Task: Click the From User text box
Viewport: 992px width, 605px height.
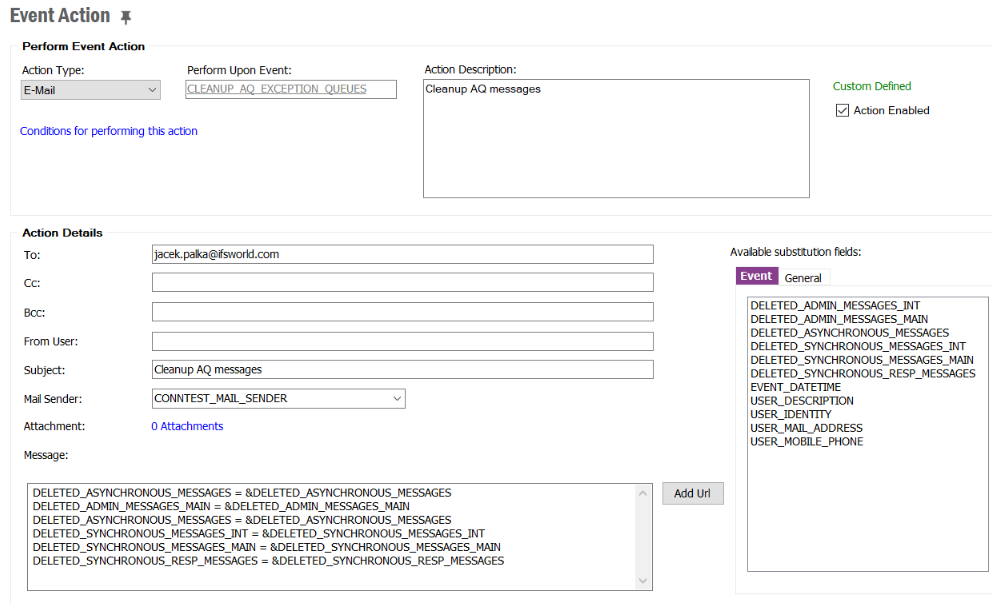Action: (402, 341)
